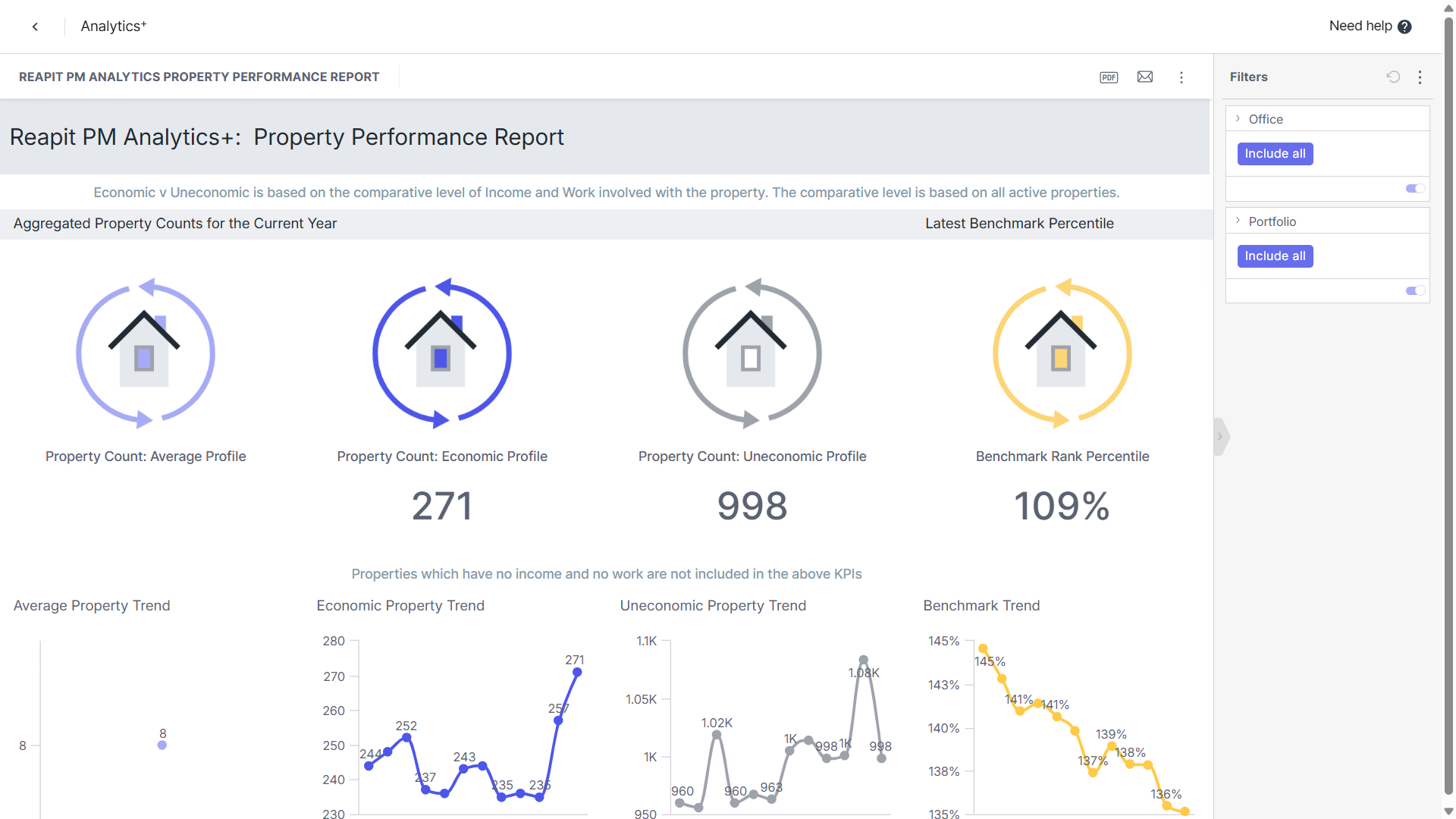Image resolution: width=1456 pixels, height=819 pixels.
Task: Toggle the Portfolio filter switch
Action: tap(1415, 291)
